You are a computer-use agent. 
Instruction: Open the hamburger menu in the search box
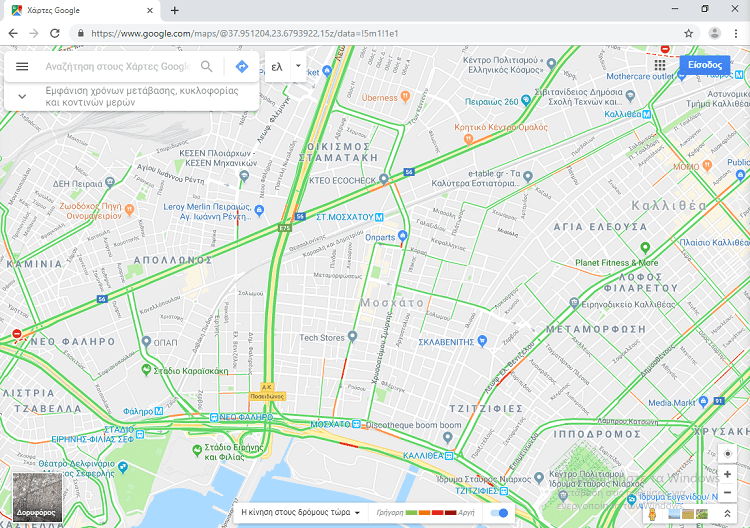pyautogui.click(x=22, y=66)
